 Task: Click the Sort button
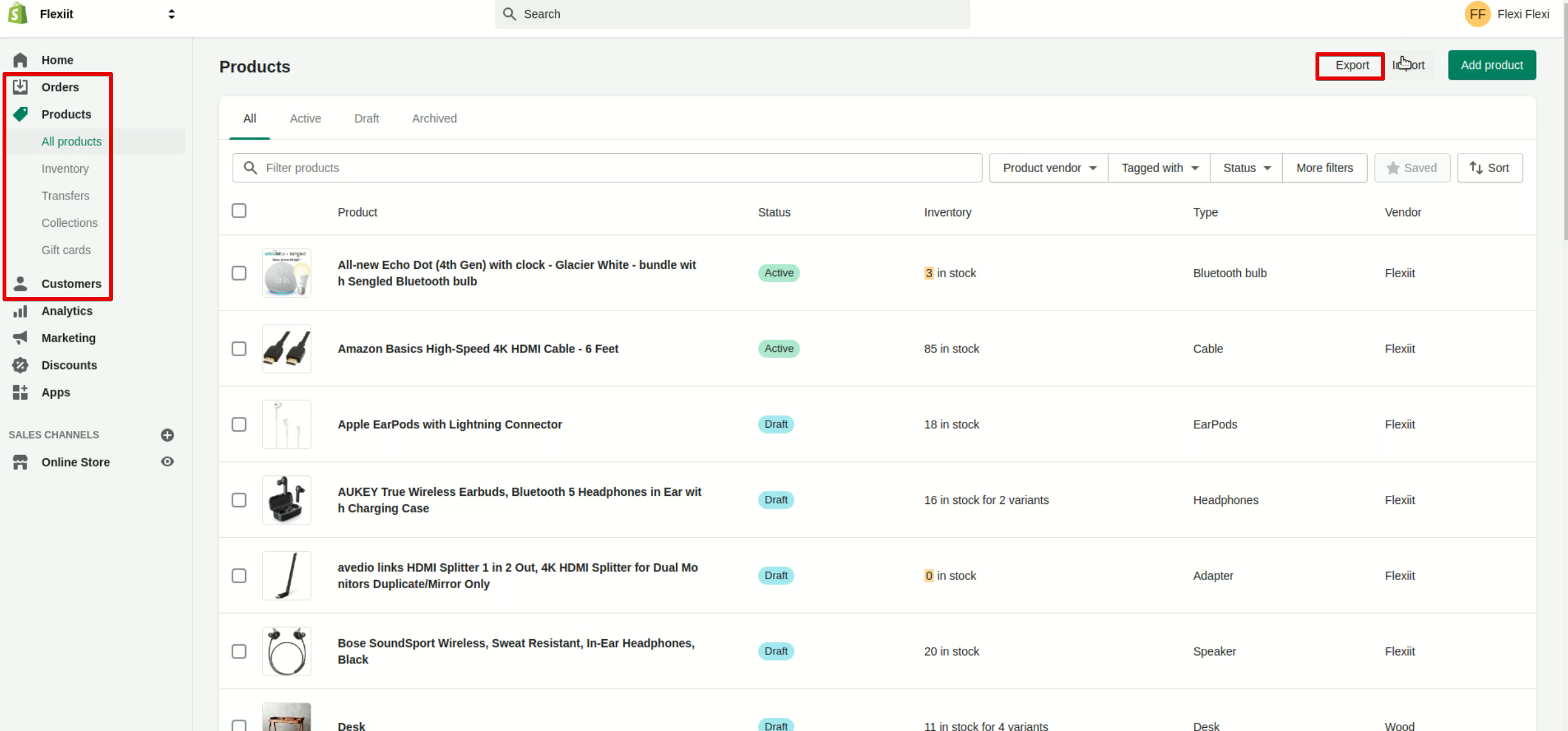(x=1490, y=168)
